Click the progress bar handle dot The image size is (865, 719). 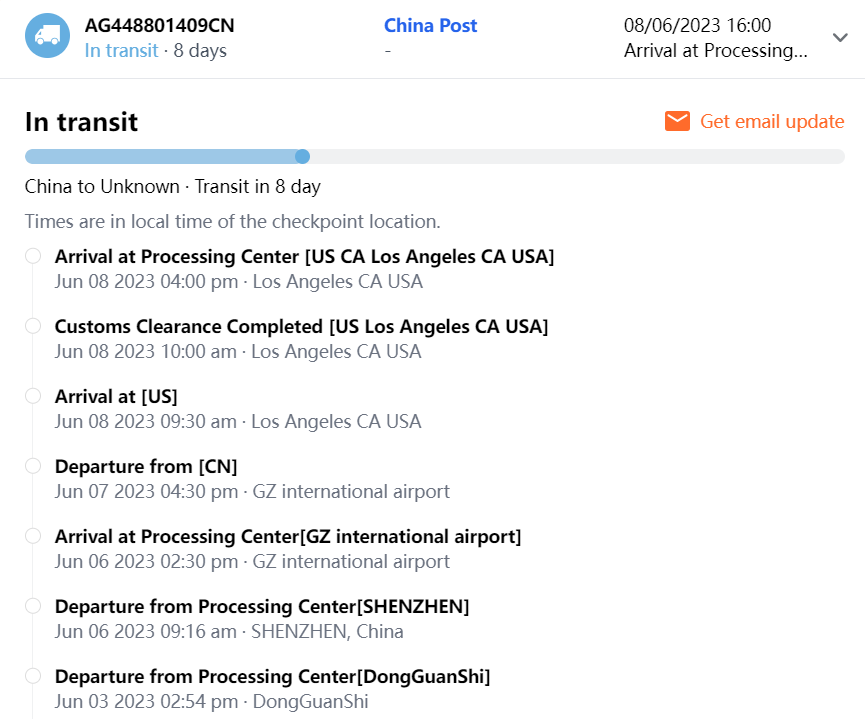(302, 156)
